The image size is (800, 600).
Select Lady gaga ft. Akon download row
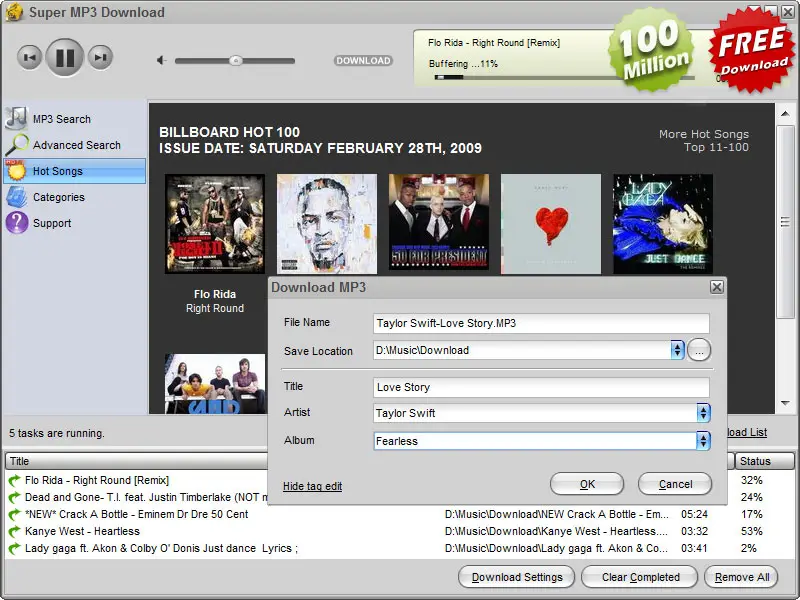coord(399,548)
